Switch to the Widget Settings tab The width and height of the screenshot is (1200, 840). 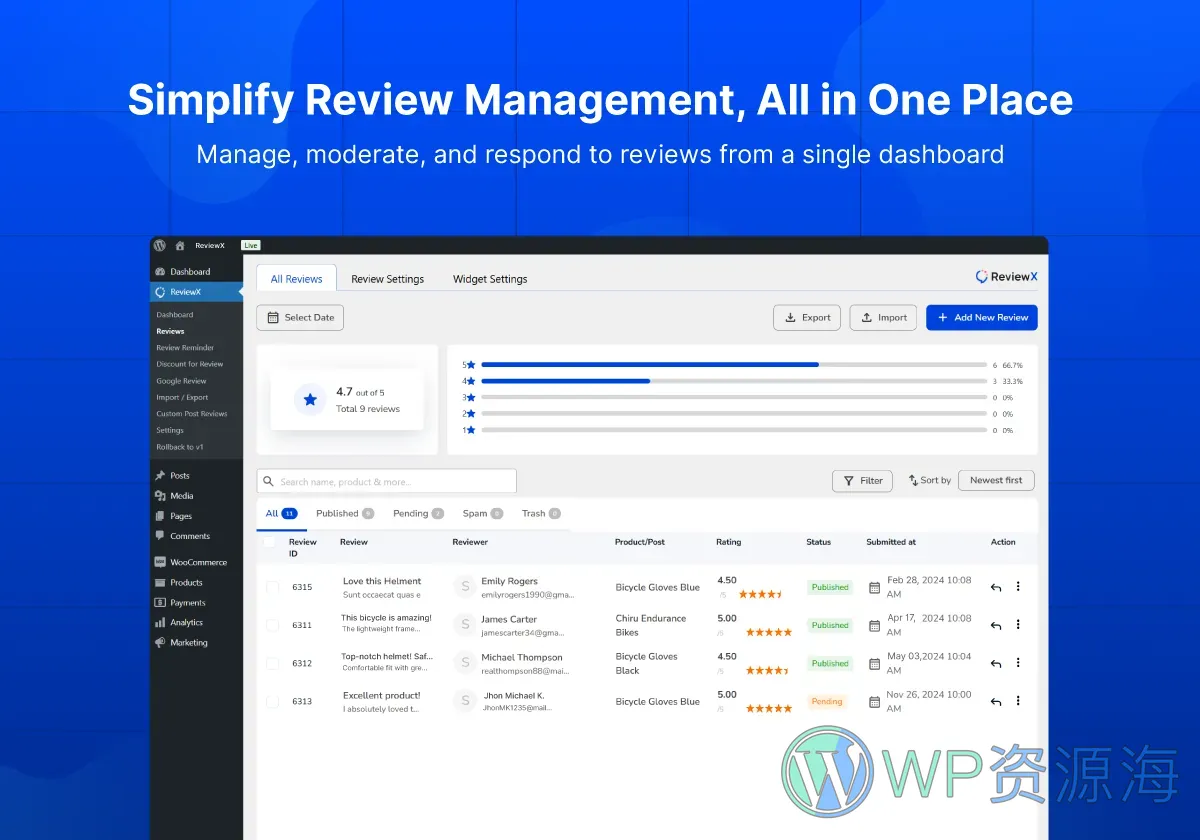click(x=490, y=279)
